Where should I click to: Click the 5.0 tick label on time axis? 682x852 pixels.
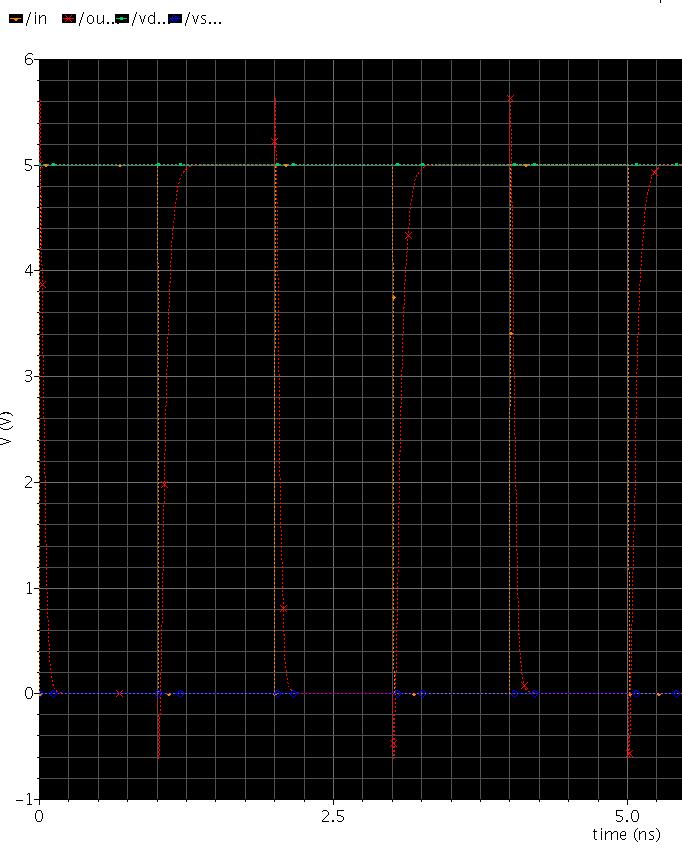click(627, 816)
